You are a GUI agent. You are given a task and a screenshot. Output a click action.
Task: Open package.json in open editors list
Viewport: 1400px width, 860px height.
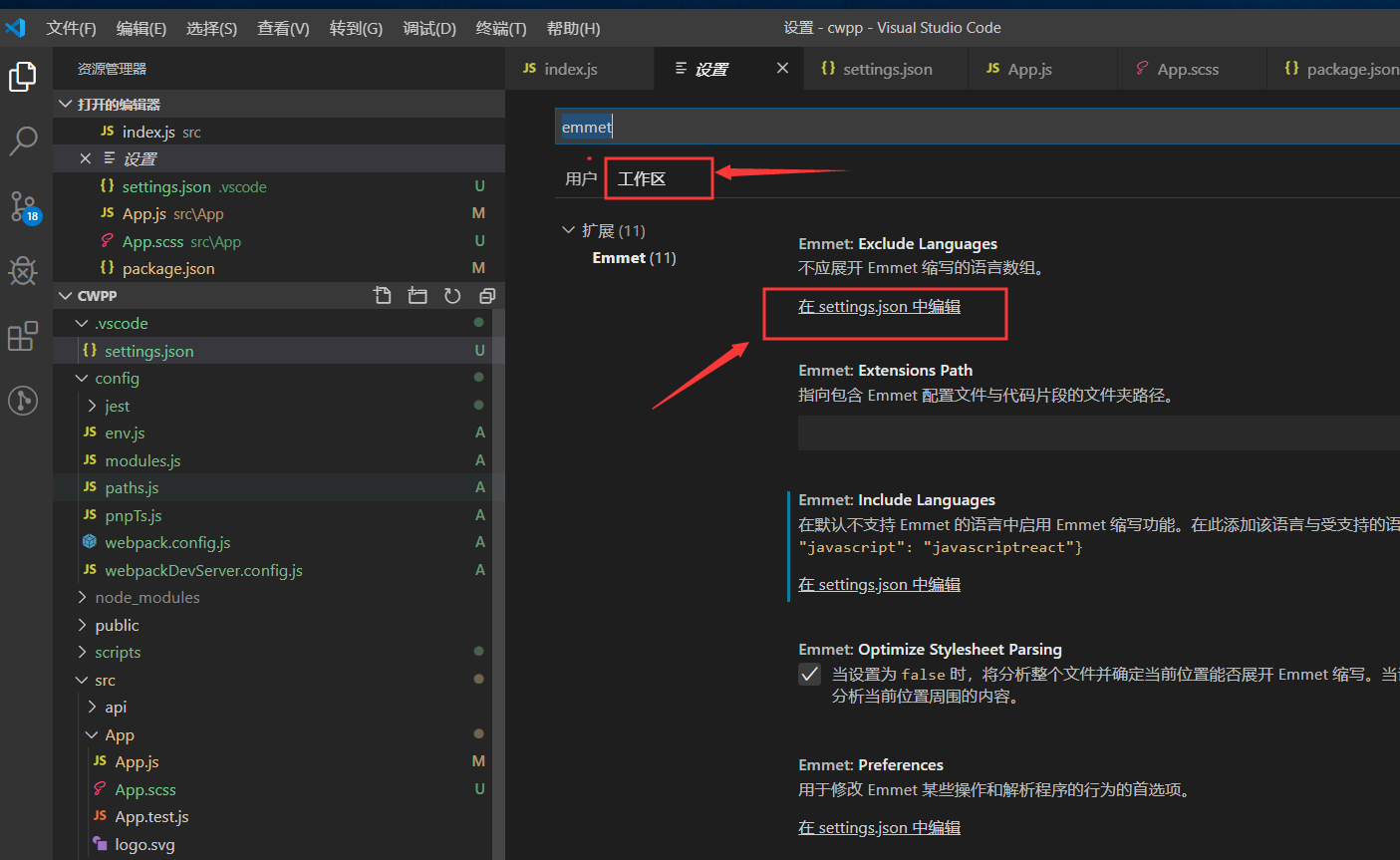(279, 268)
